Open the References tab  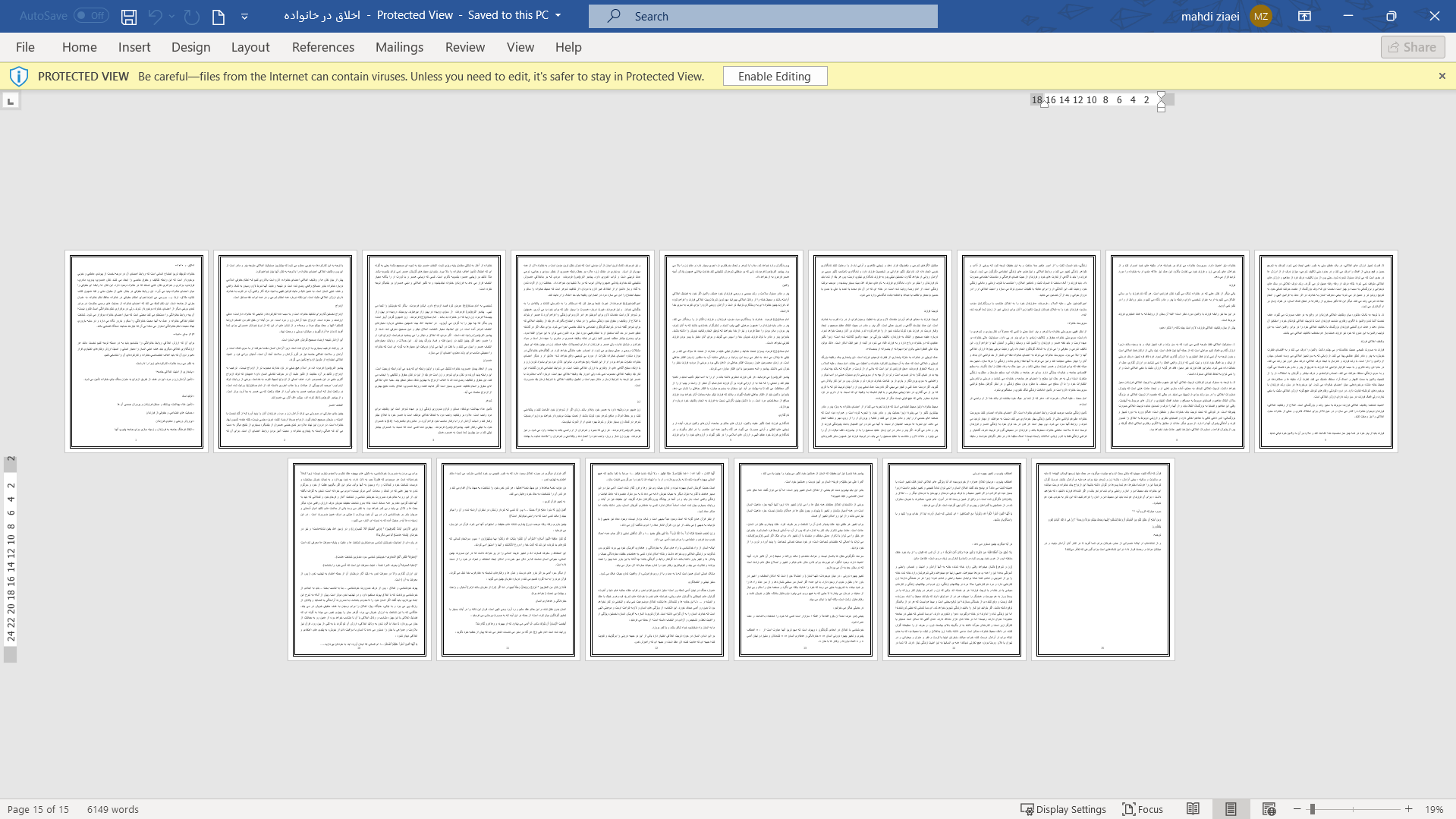pyautogui.click(x=323, y=47)
